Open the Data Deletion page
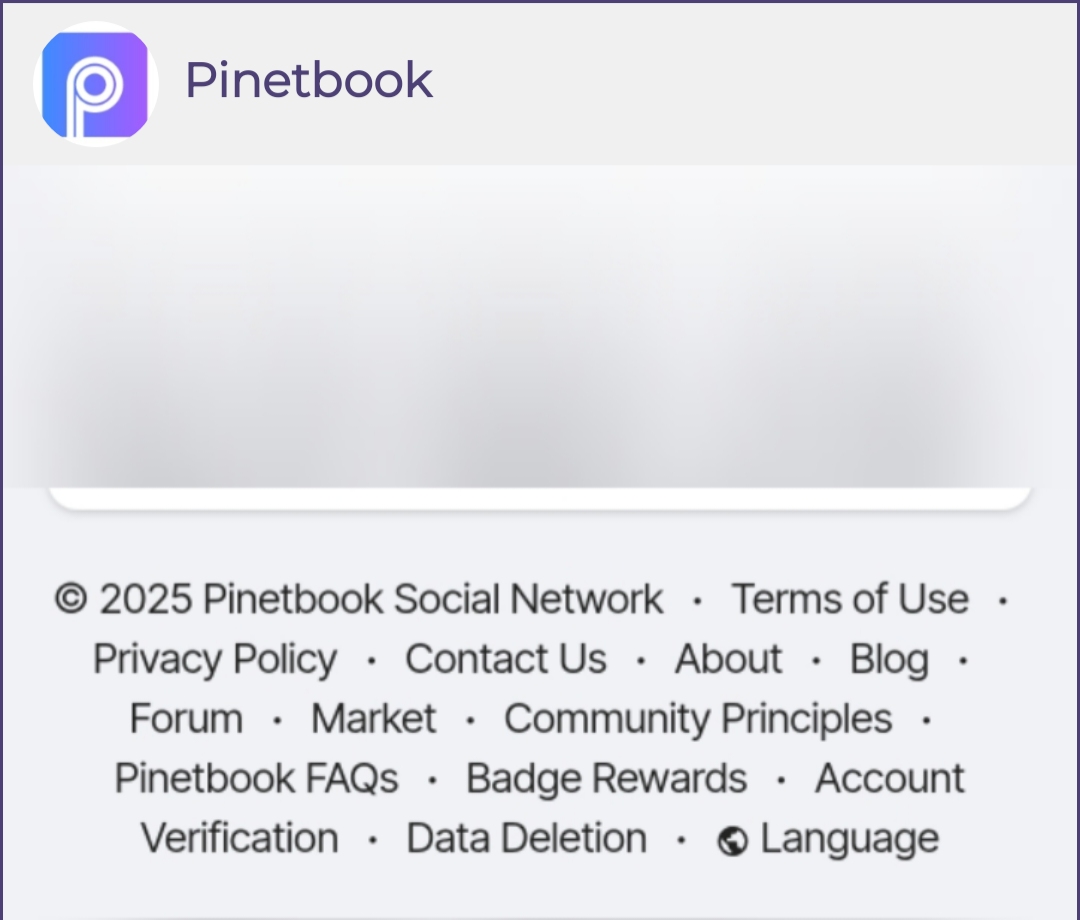The height and width of the screenshot is (920, 1080). pos(526,838)
